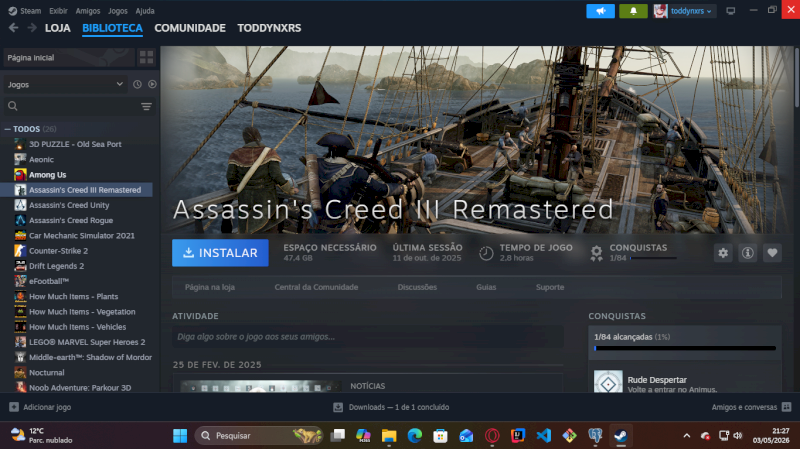Open the Steam menu
The height and width of the screenshot is (449, 800).
point(24,11)
